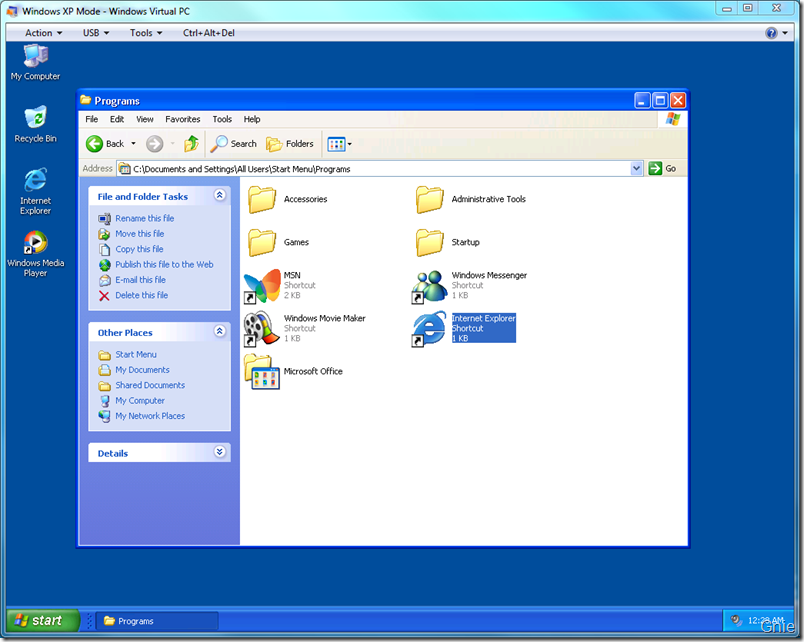Image resolution: width=804 pixels, height=642 pixels.
Task: Click the Rename this file link
Action: 144,218
